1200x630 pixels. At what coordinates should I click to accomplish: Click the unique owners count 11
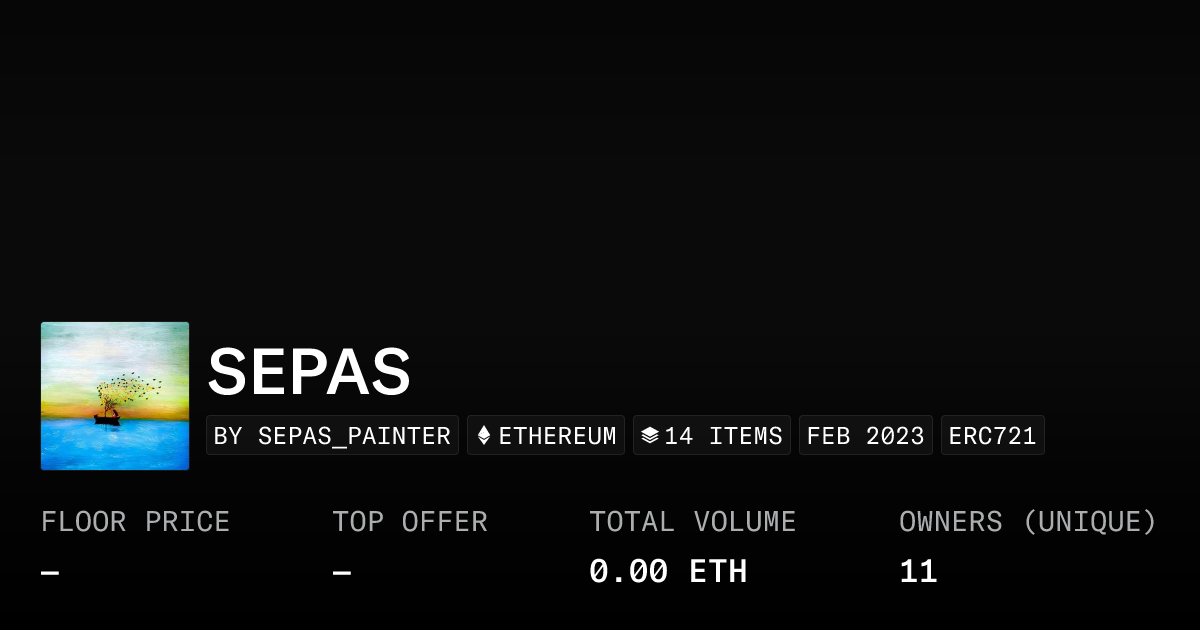click(x=918, y=572)
